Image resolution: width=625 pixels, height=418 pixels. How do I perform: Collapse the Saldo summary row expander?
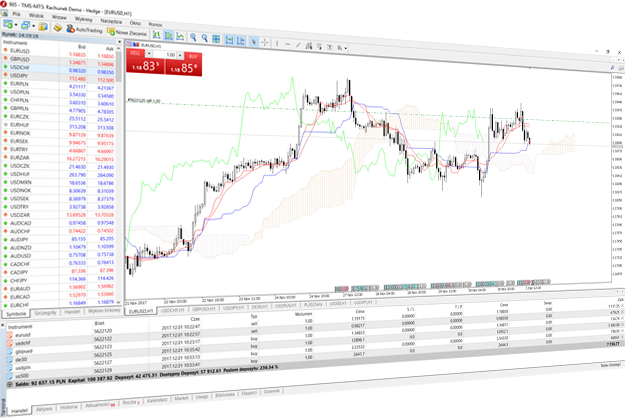pos(10,385)
